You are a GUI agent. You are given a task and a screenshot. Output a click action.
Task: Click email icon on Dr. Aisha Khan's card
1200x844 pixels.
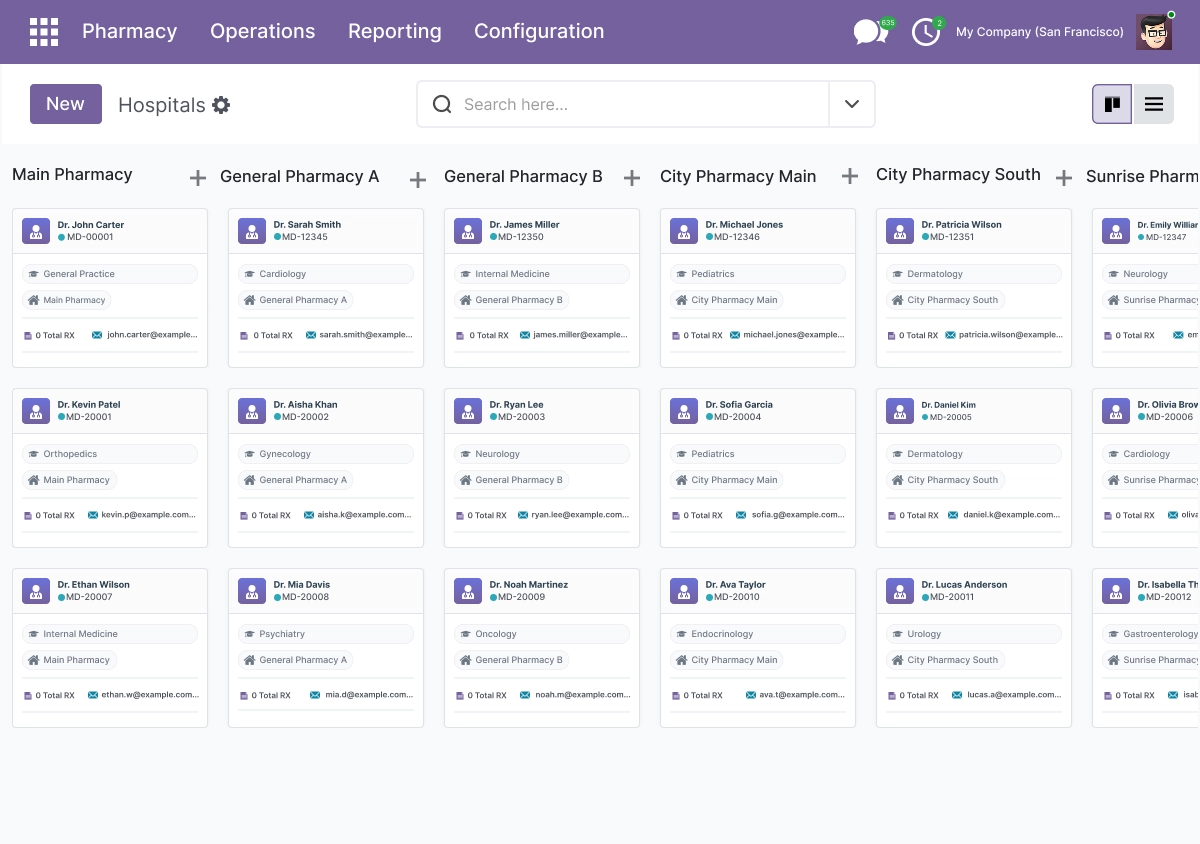click(x=309, y=515)
